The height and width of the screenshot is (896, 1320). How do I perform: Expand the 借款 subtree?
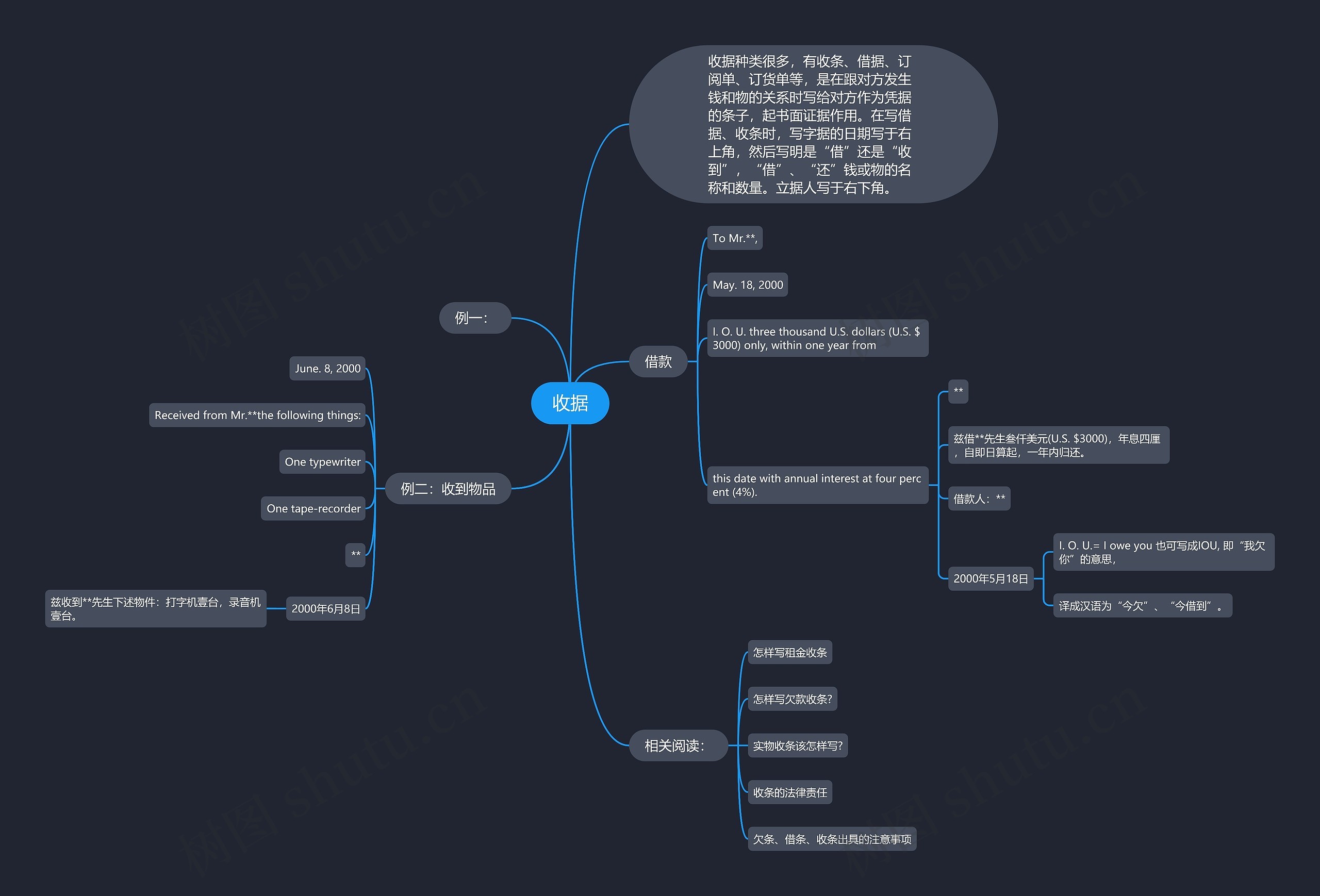coord(663,360)
